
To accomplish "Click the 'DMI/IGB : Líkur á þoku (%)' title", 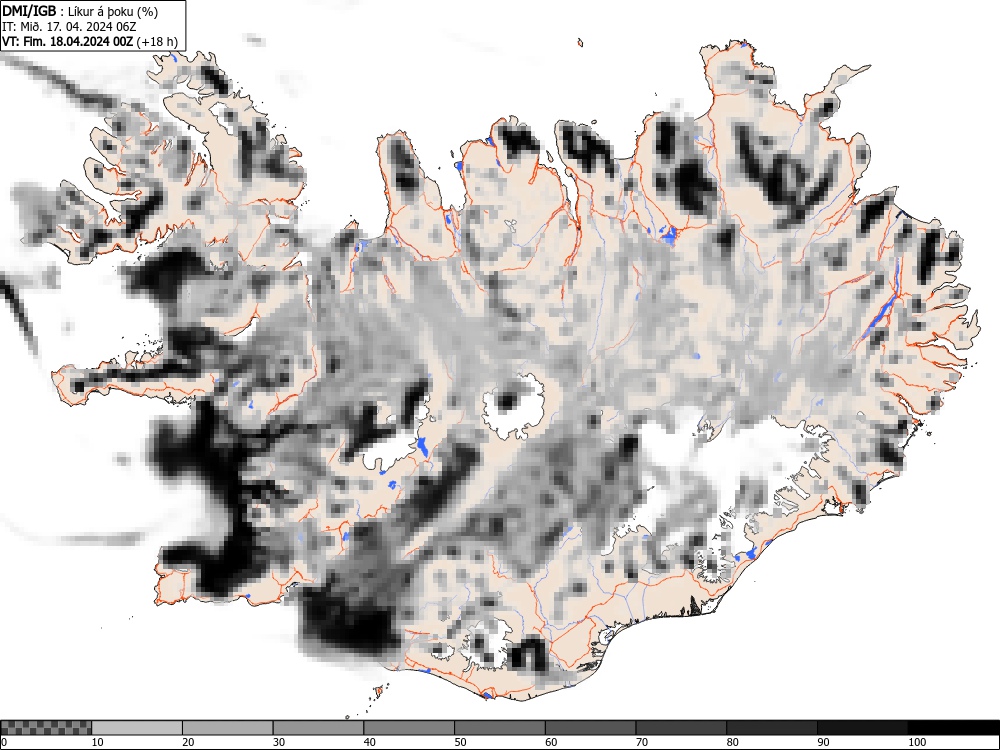I will click(x=80, y=11).
